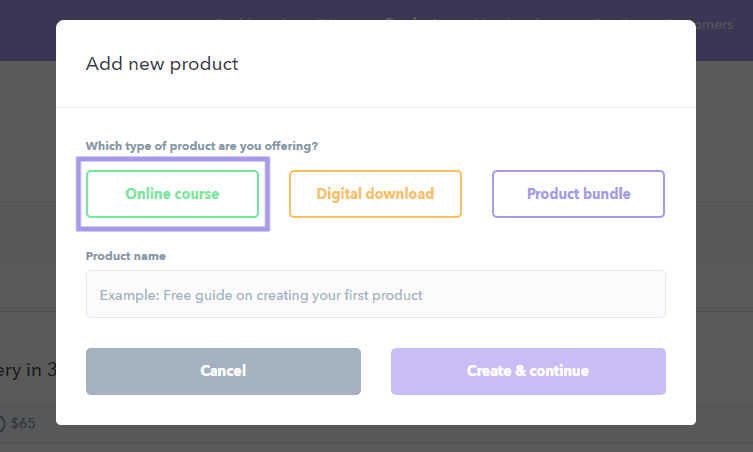Image resolution: width=753 pixels, height=452 pixels.
Task: Click the orange-outlined download type button
Action: tap(375, 194)
